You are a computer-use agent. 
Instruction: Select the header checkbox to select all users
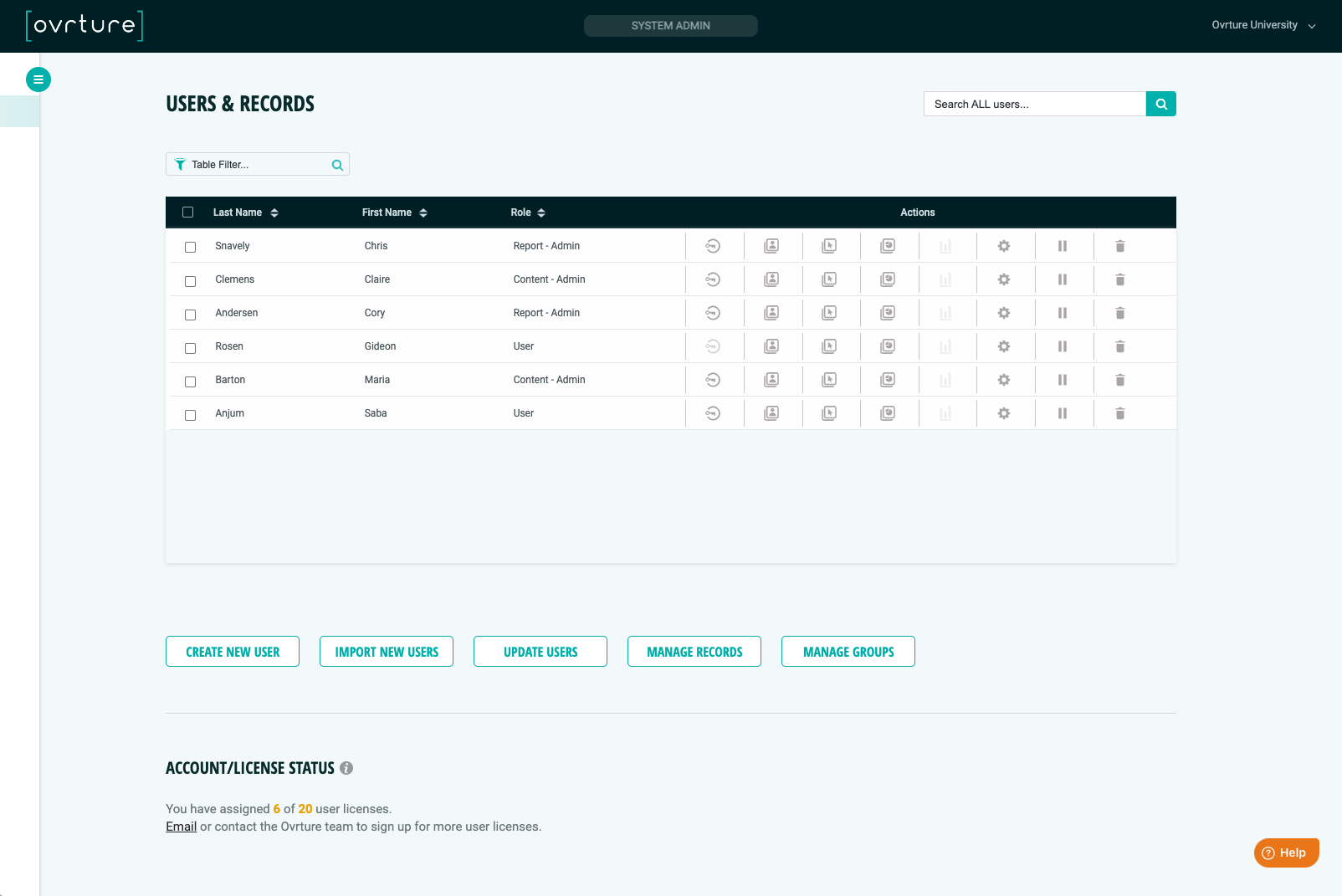(187, 212)
